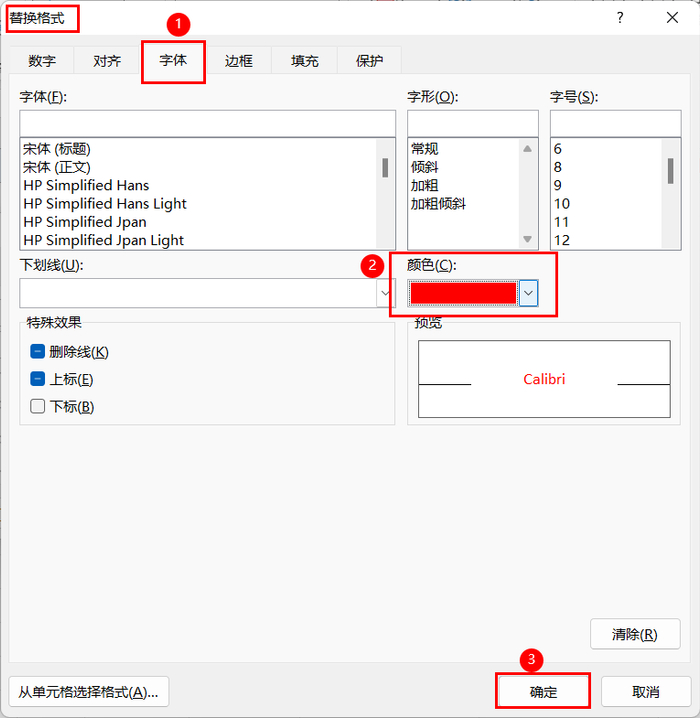700x718 pixels.
Task: Pick HP Simplified Jpan Light font
Action: click(103, 240)
